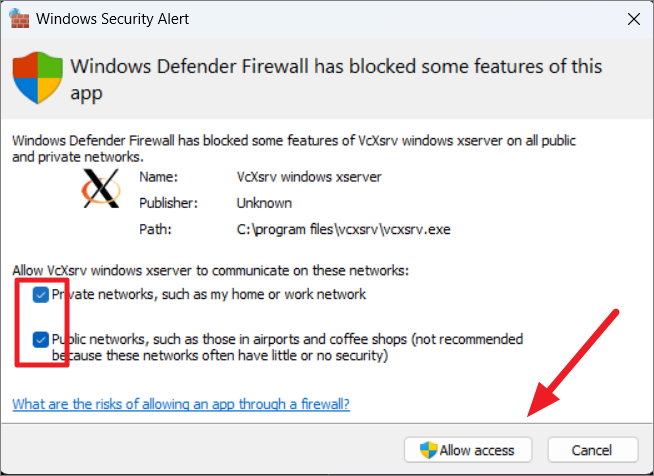Click the UAC shield on Allow access
Image resolution: width=654 pixels, height=476 pixels.
[428, 450]
